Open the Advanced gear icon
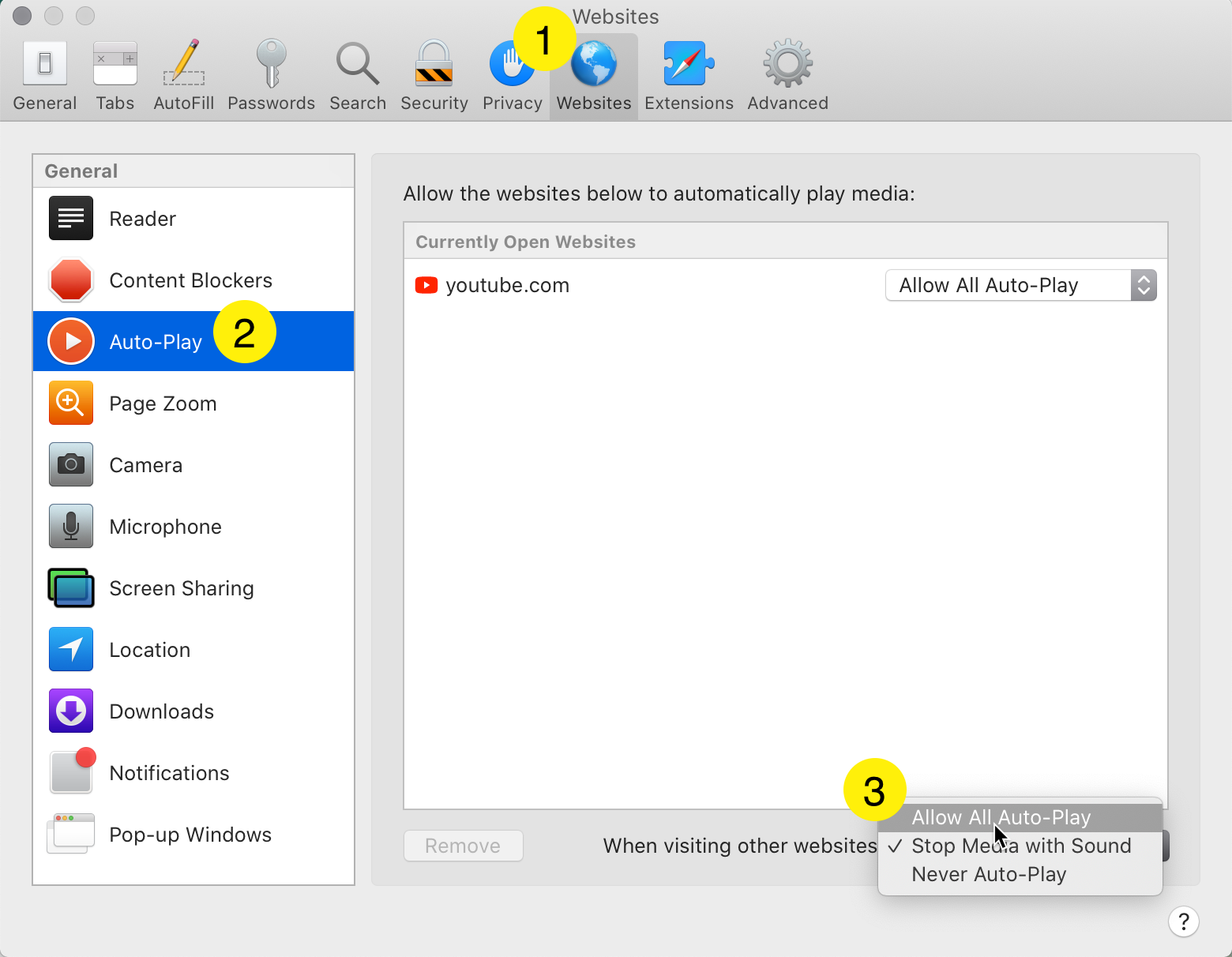Viewport: 1232px width, 957px height. [787, 64]
